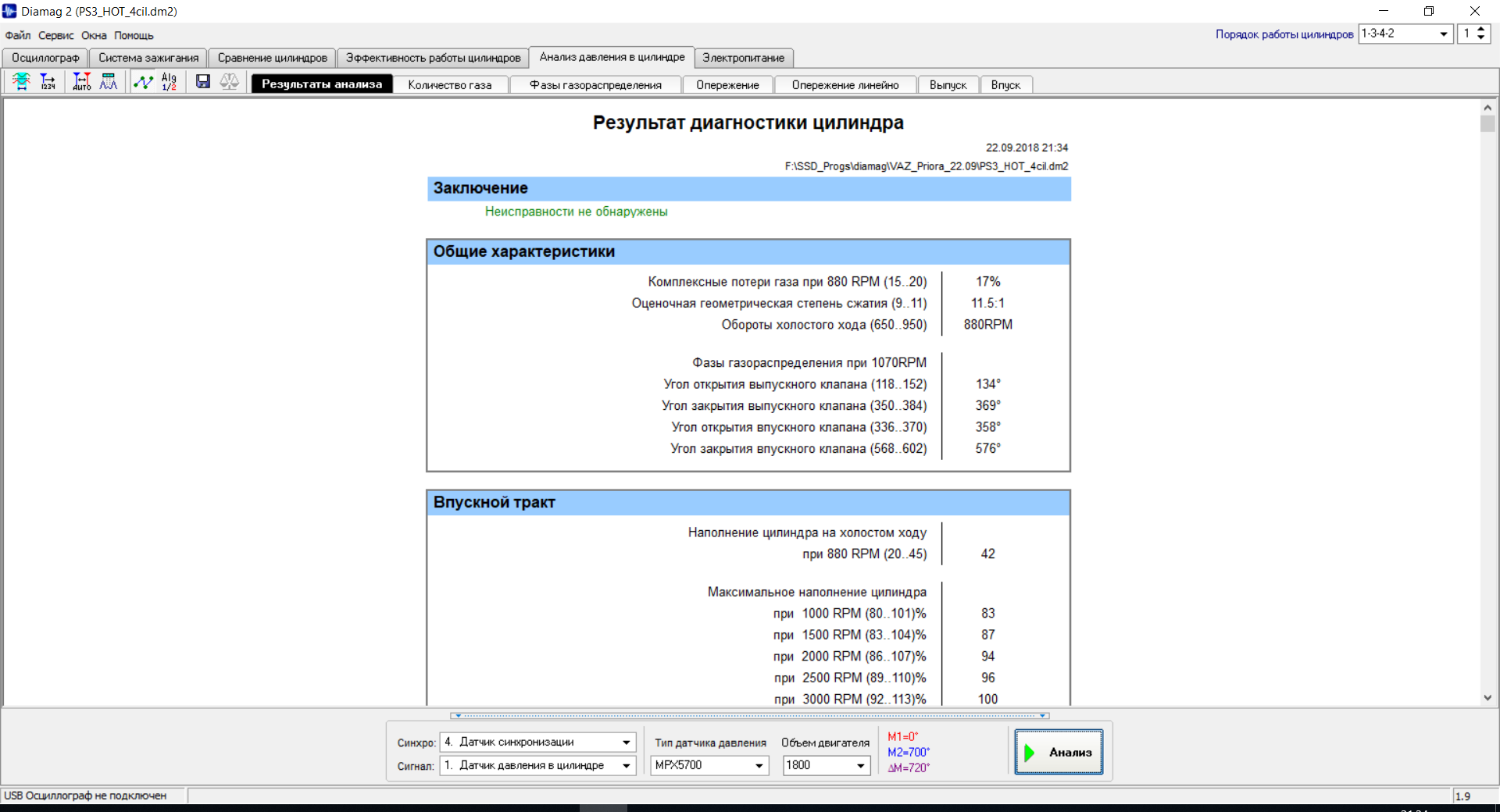The image size is (1500, 812).
Task: Open the Сравнение цилиндров tab
Action: (x=273, y=58)
